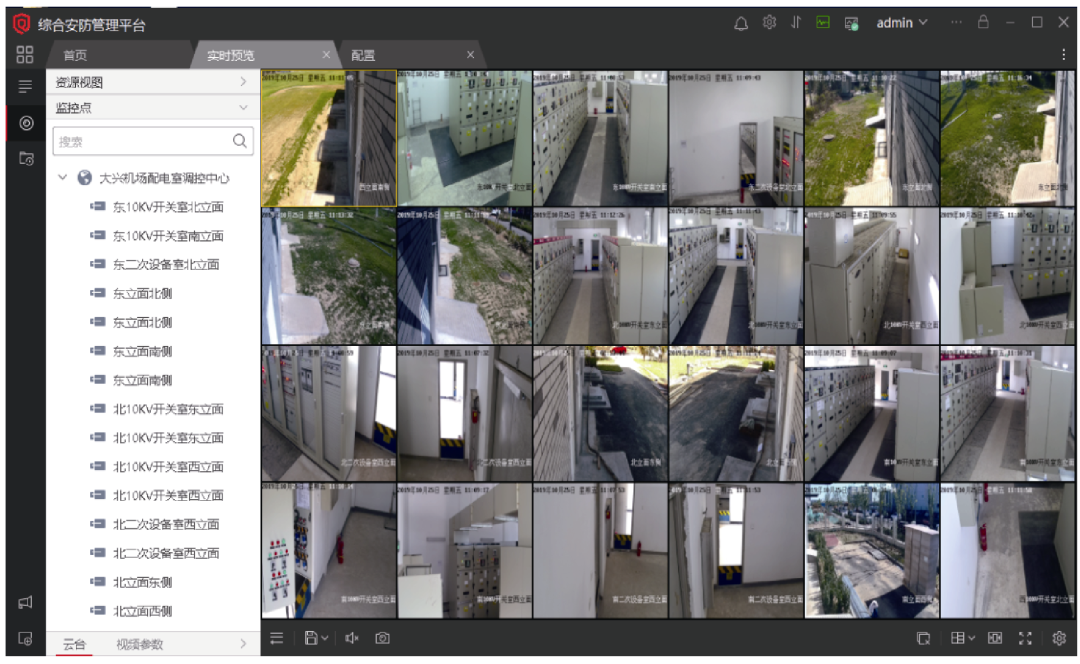The image size is (1080, 664).
Task: Close the 实时预览 tab
Action: [x=326, y=55]
